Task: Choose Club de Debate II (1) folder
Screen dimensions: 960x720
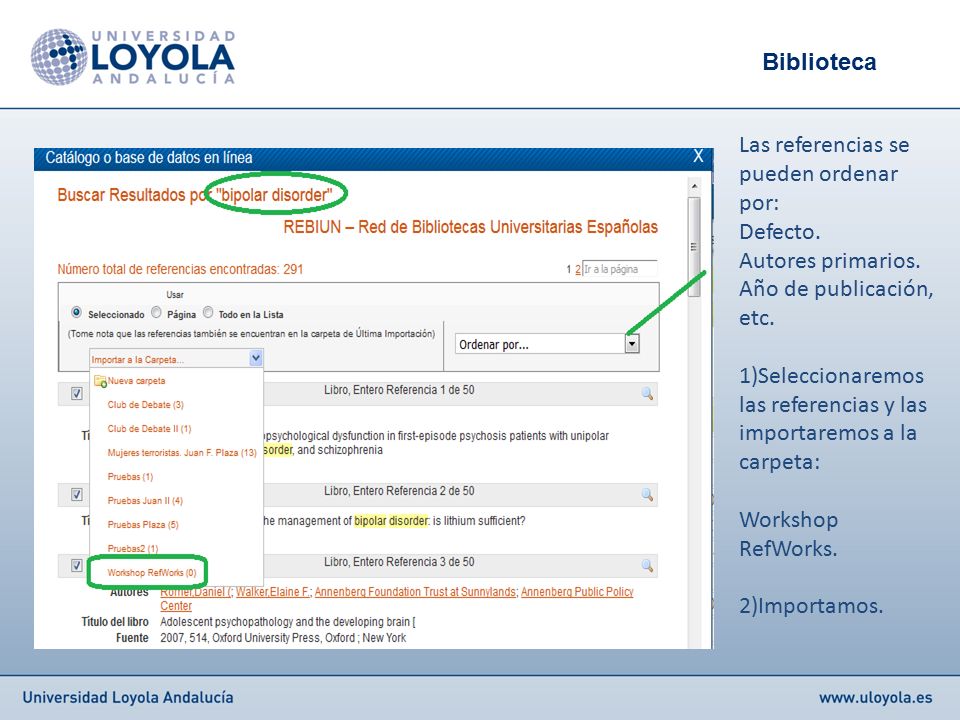Action: click(149, 429)
